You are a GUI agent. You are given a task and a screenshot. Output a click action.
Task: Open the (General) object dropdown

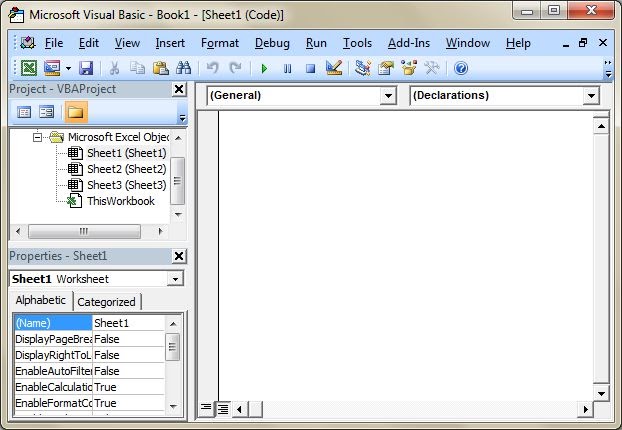tap(388, 96)
